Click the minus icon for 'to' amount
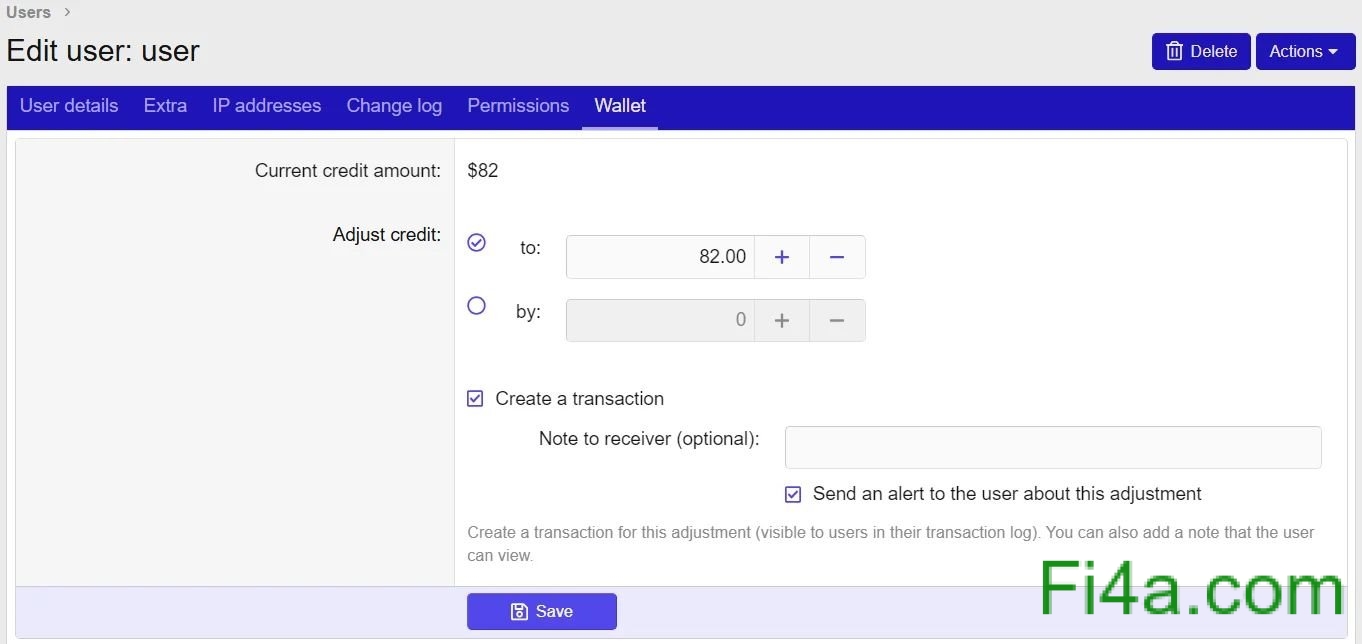Image resolution: width=1362 pixels, height=644 pixels. pos(837,257)
